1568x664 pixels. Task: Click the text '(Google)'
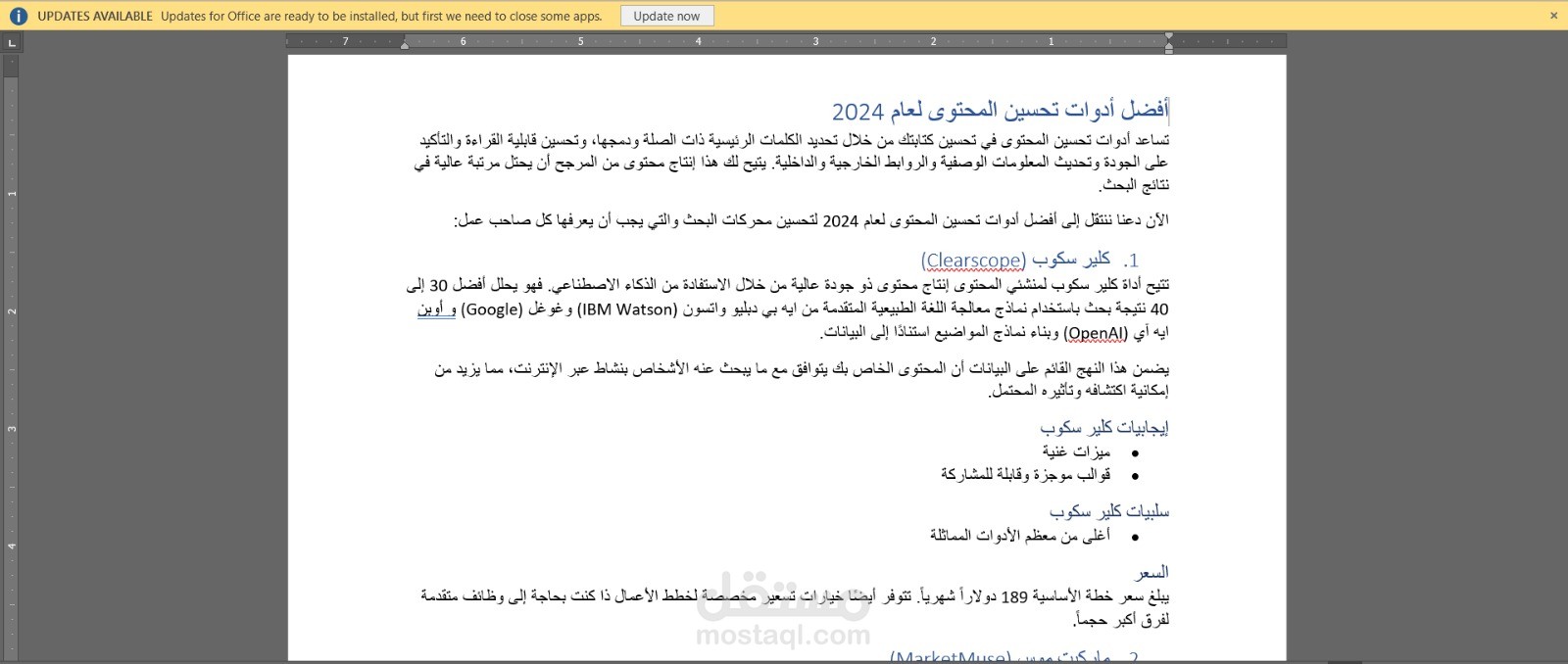pos(491,308)
